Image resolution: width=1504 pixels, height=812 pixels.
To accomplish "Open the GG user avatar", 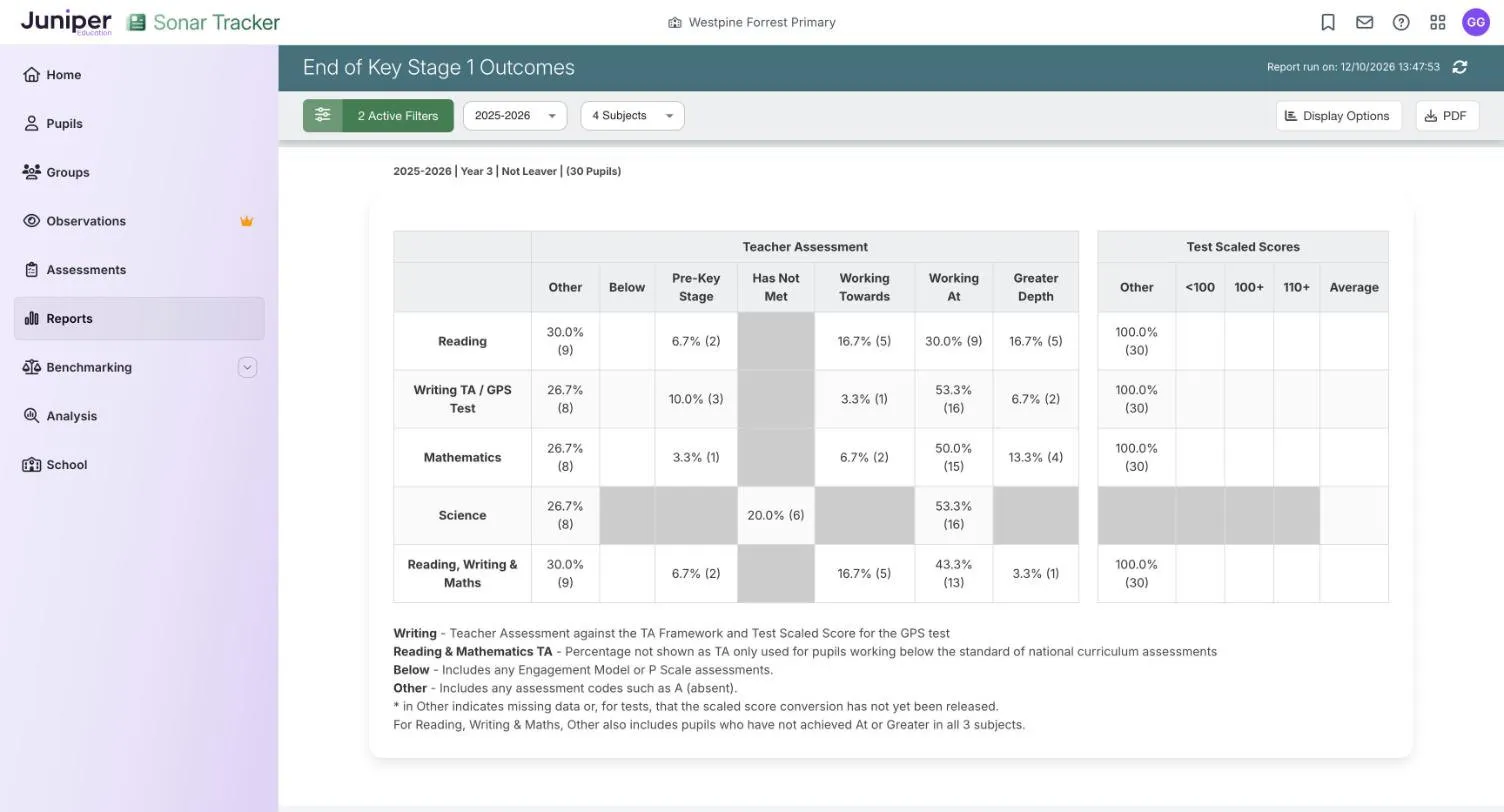I will tap(1476, 22).
